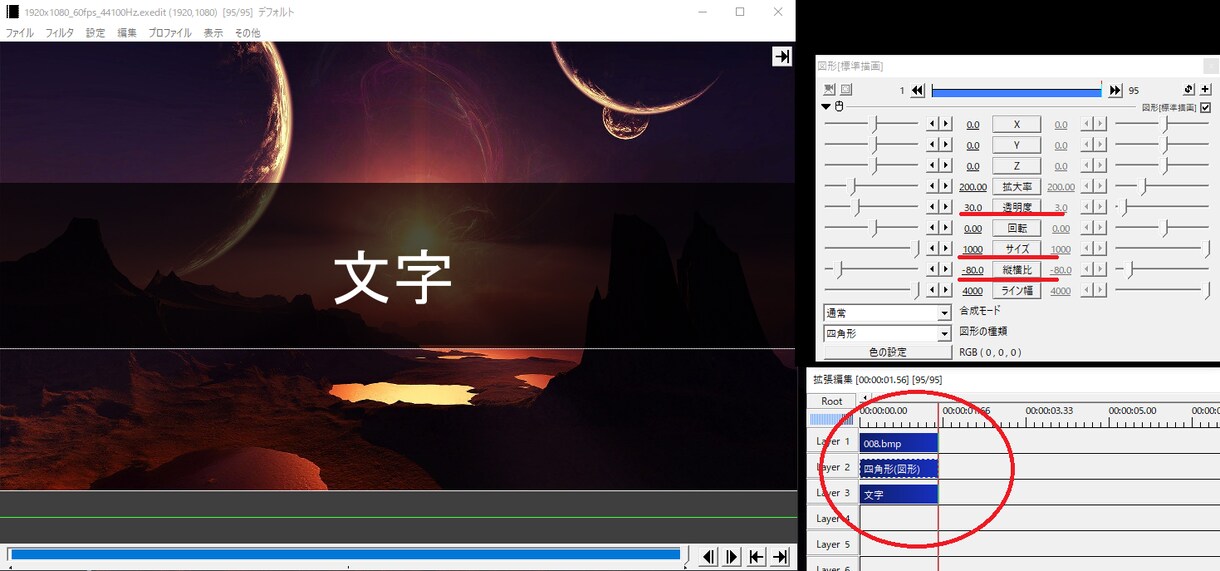1220x571 pixels.
Task: Click the X movement mode button
Action: [1017, 124]
